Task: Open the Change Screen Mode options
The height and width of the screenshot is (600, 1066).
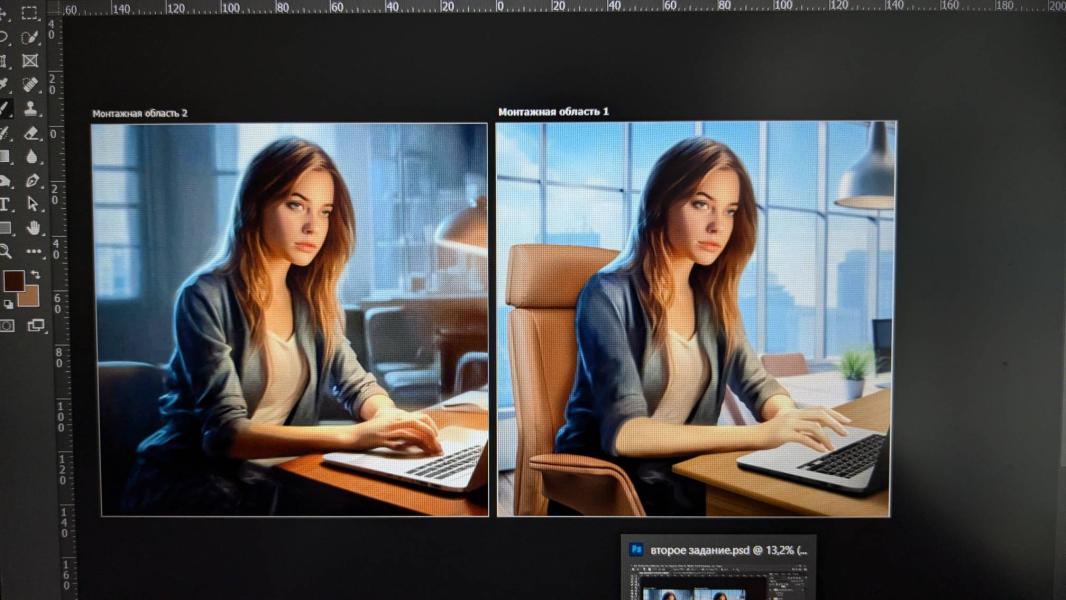Action: click(36, 325)
